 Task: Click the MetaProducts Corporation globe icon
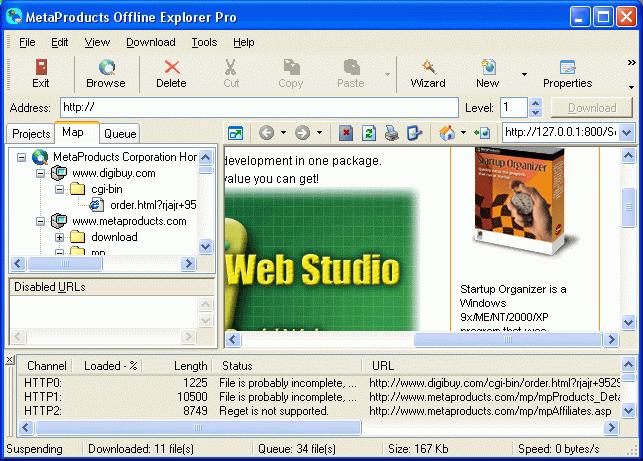click(x=40, y=157)
